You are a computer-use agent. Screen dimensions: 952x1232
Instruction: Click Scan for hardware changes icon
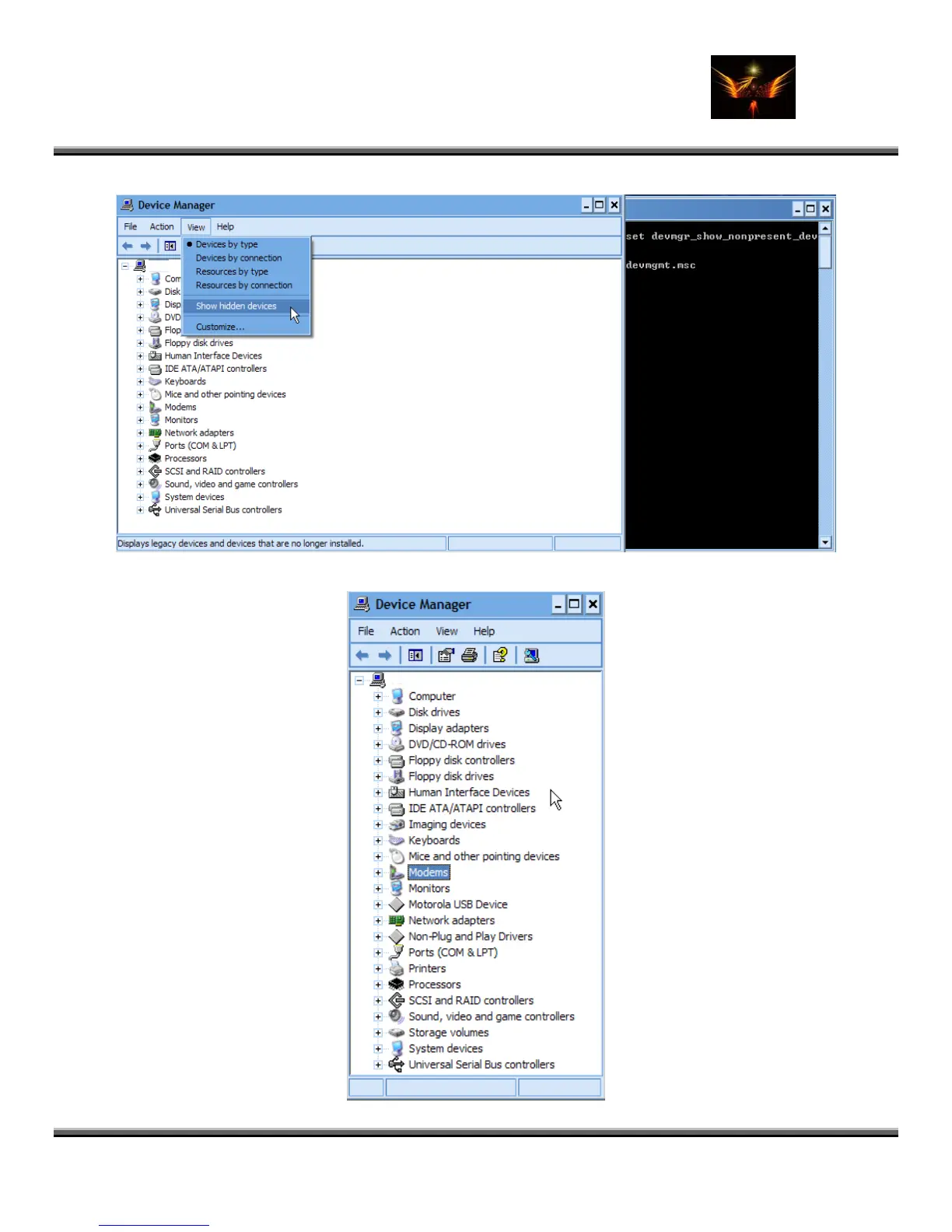(x=531, y=656)
